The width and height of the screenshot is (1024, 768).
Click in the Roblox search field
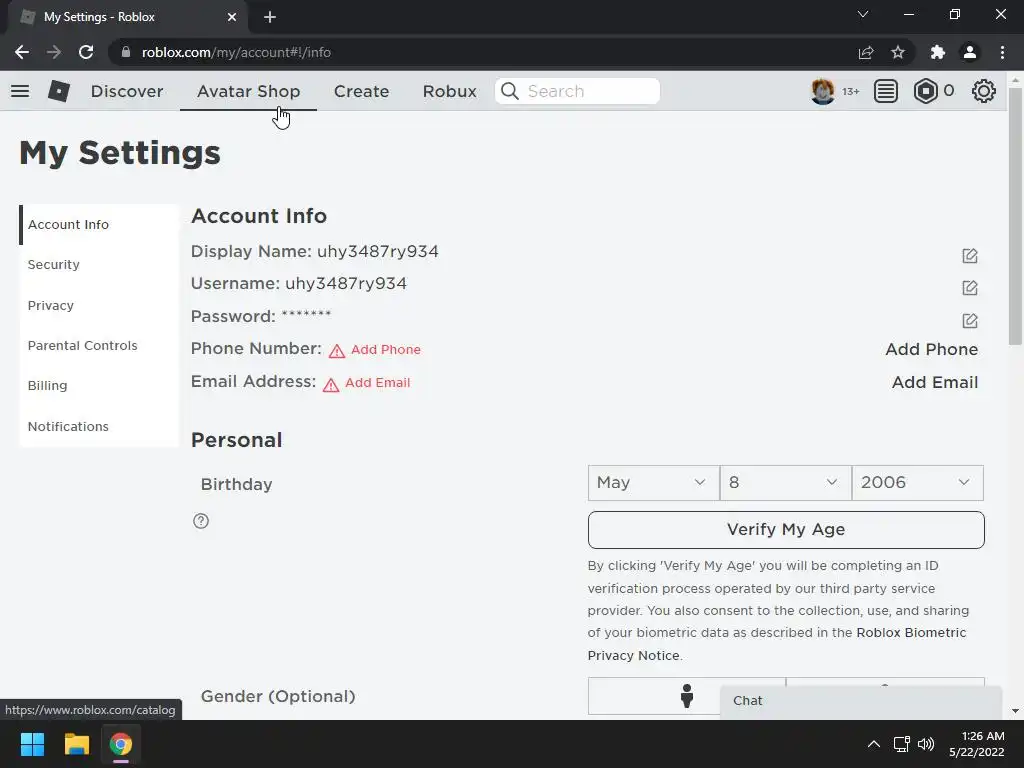(577, 91)
